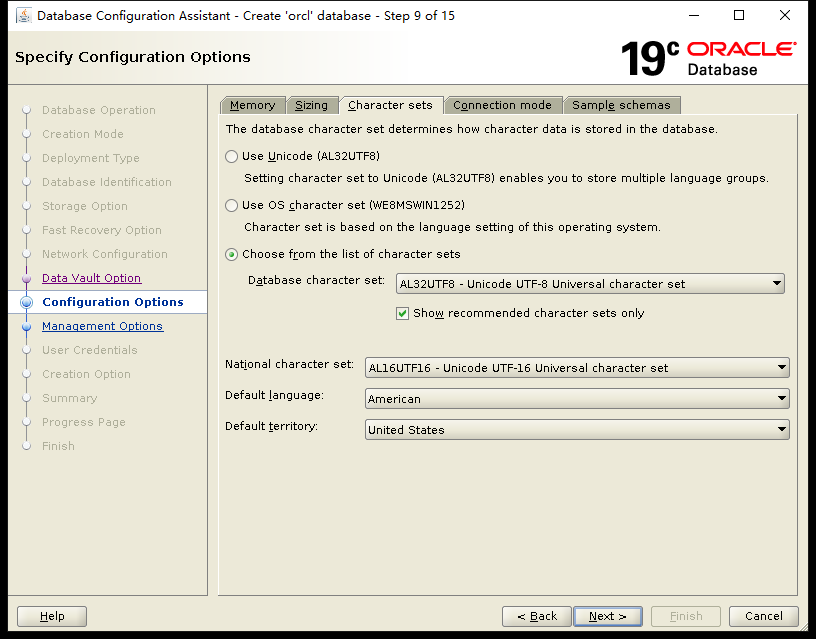Open the Default language dropdown
This screenshot has width=816, height=639.
(577, 399)
